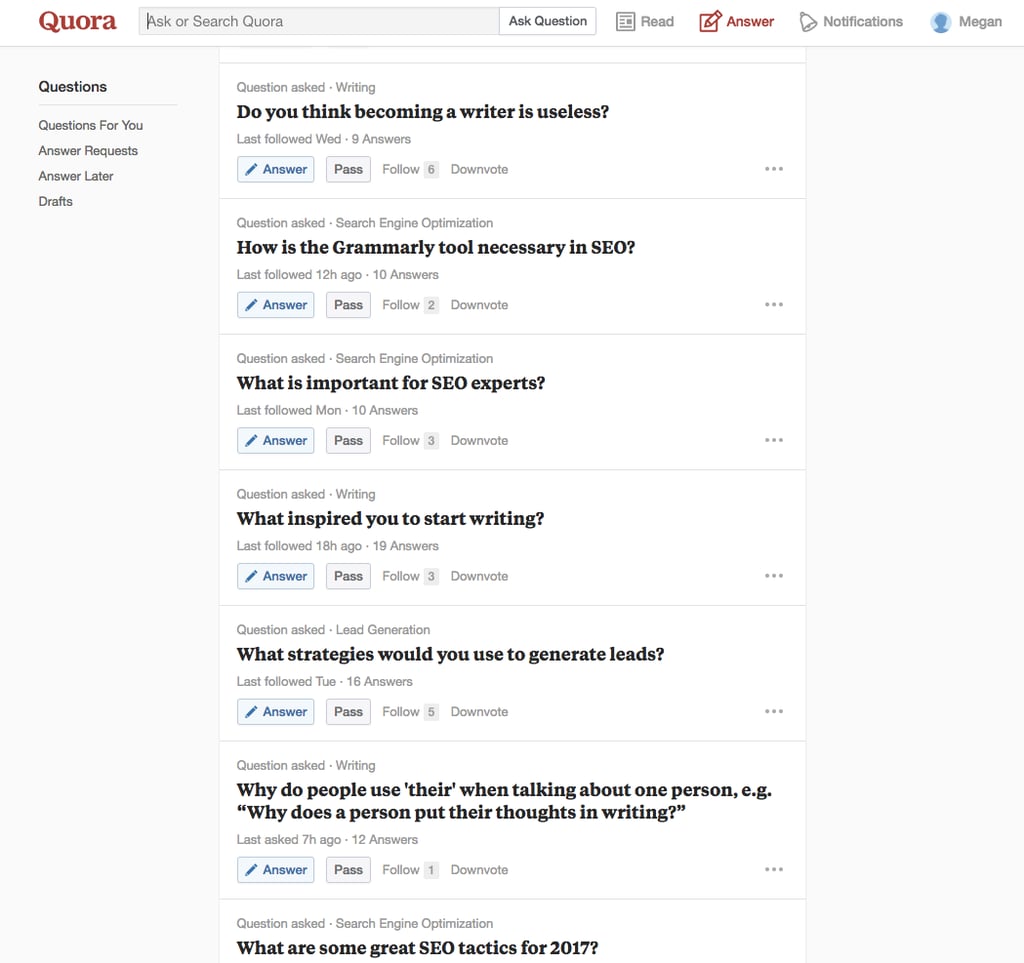Expand options menu for 'their' grammar question

tap(774, 870)
